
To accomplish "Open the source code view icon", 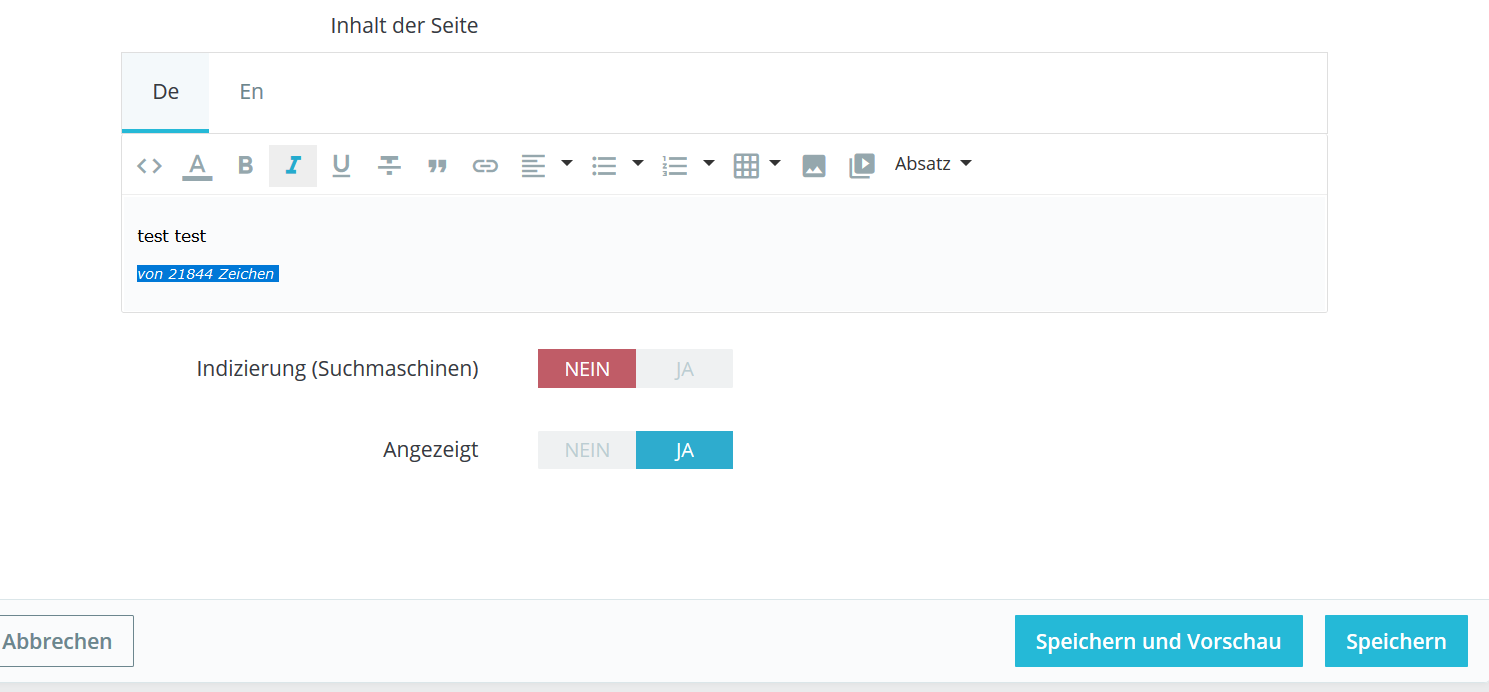I will point(149,166).
